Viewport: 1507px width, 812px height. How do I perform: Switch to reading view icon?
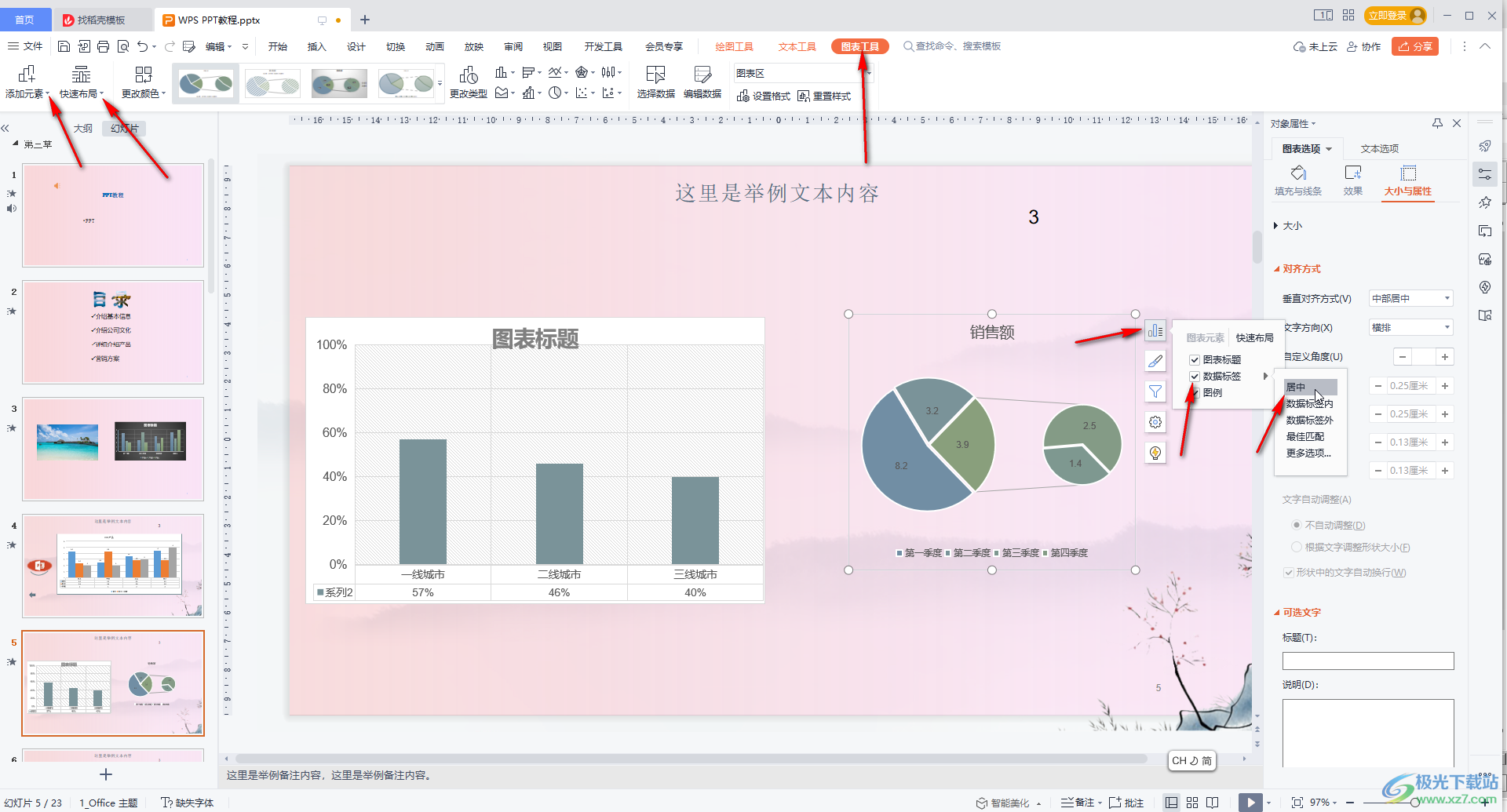(x=1213, y=803)
